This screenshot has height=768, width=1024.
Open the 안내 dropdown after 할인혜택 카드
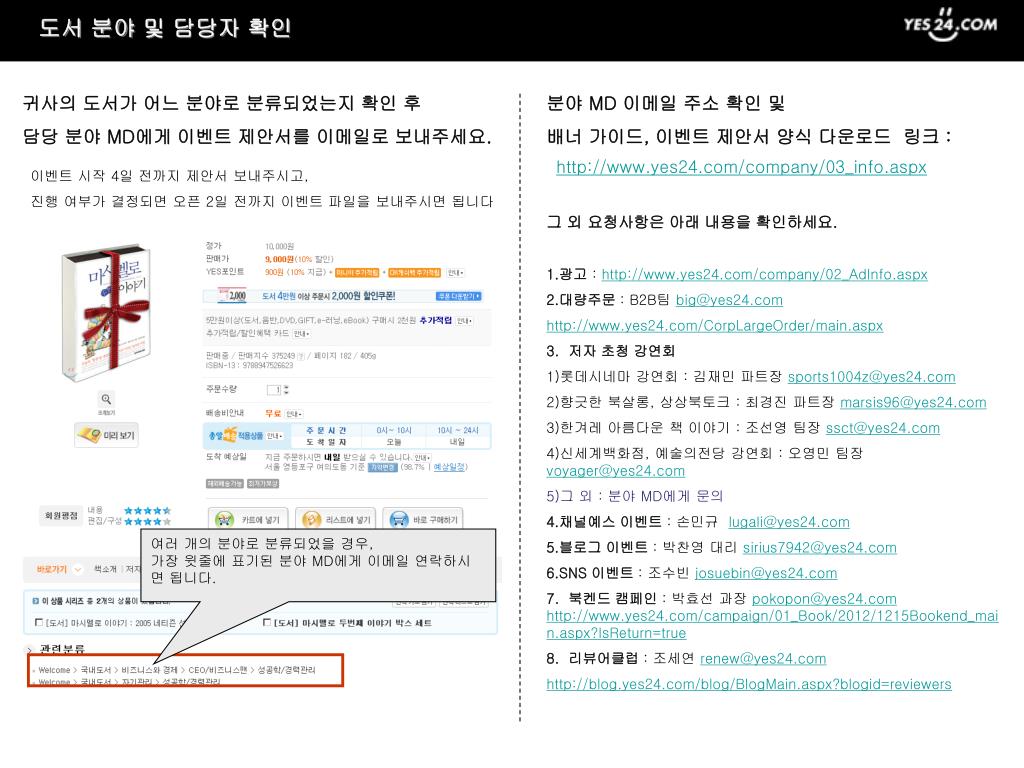pos(301,334)
